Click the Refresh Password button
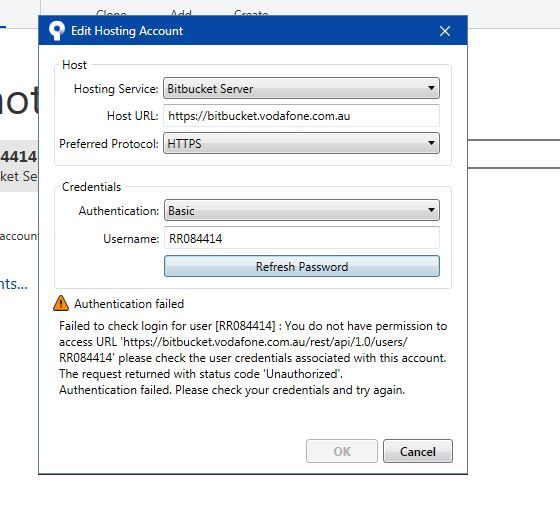This screenshot has height=528, width=560. 301,266
